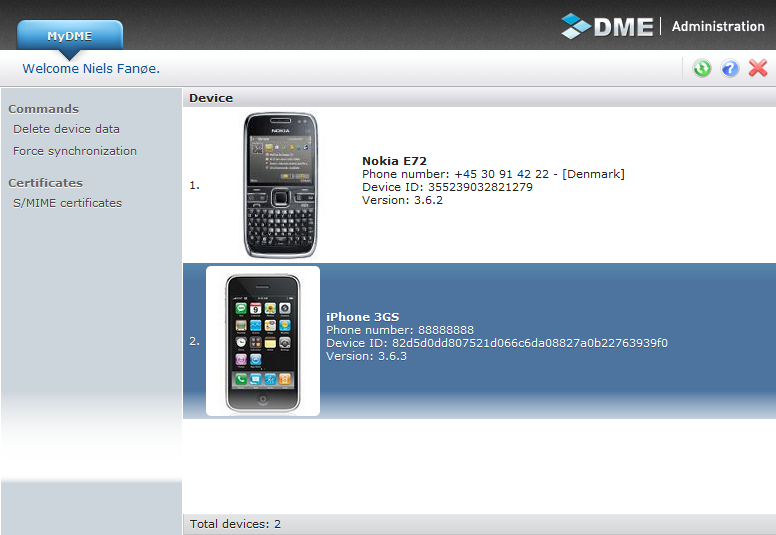Click the Welcome Niels Fanøe text
The image size is (776, 535).
pos(91,69)
